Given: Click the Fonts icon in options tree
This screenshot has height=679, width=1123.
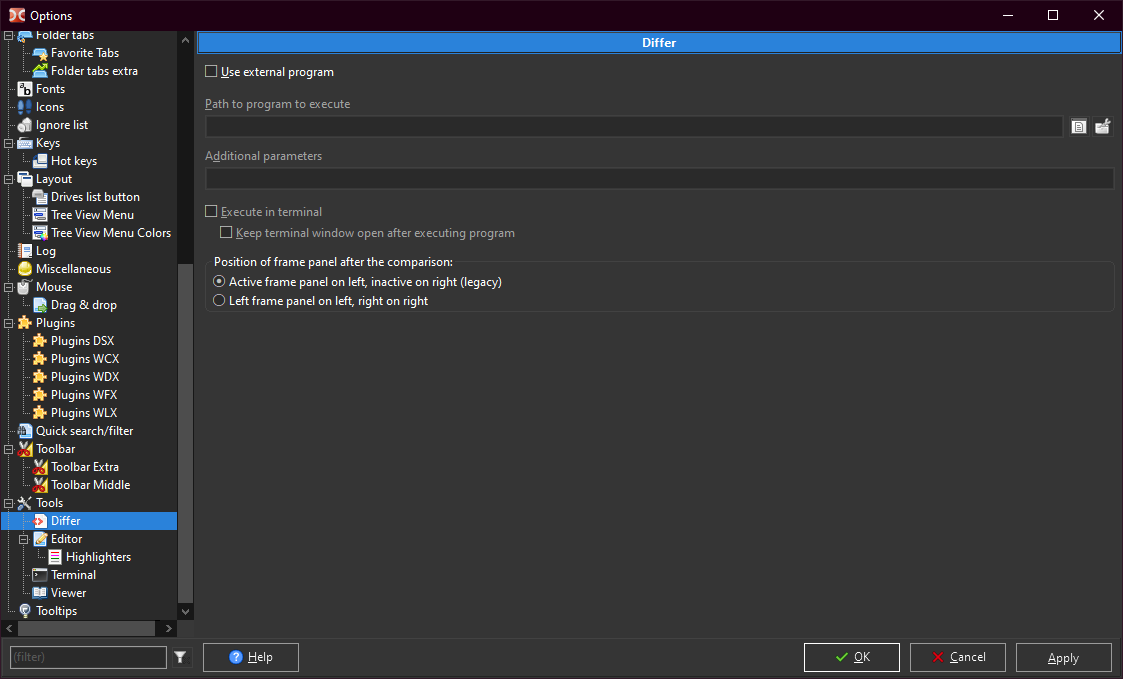Looking at the screenshot, I should (25, 89).
